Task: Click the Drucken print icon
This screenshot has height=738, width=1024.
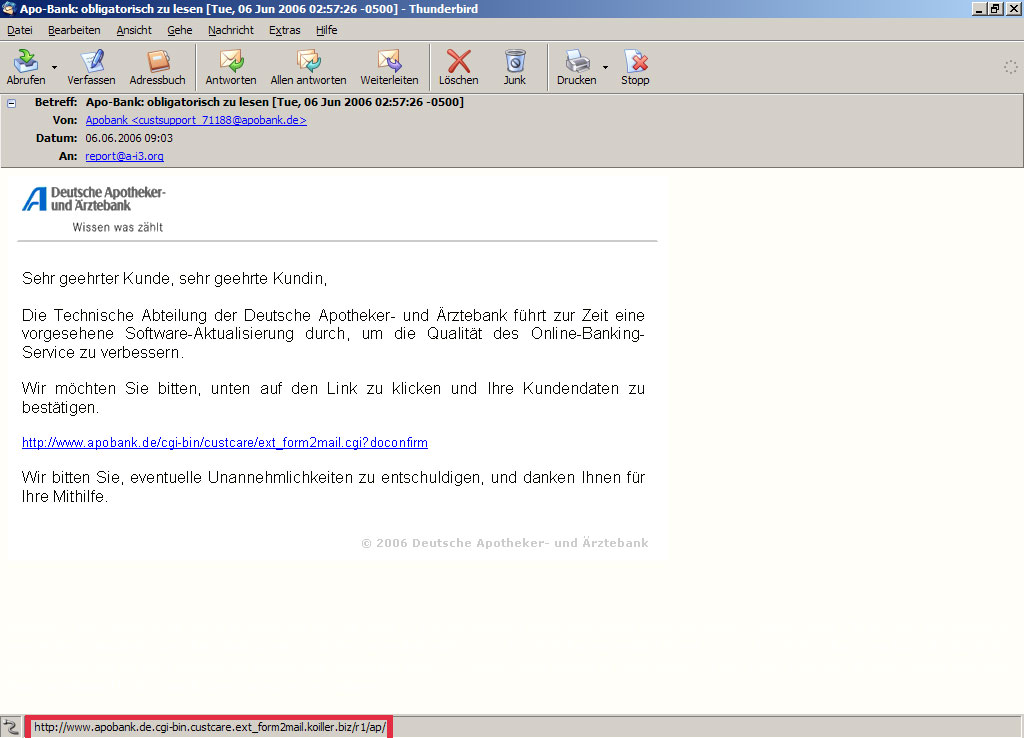Action: coord(577,61)
